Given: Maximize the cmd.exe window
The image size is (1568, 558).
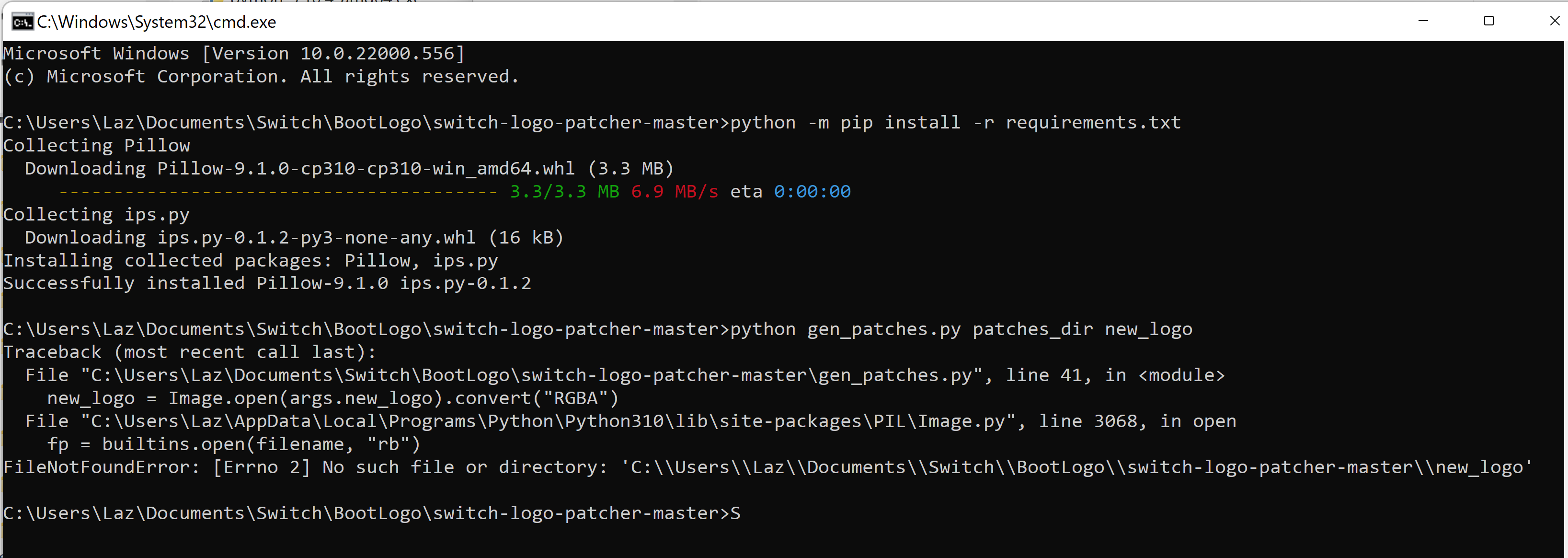Looking at the screenshot, I should point(1489,21).
